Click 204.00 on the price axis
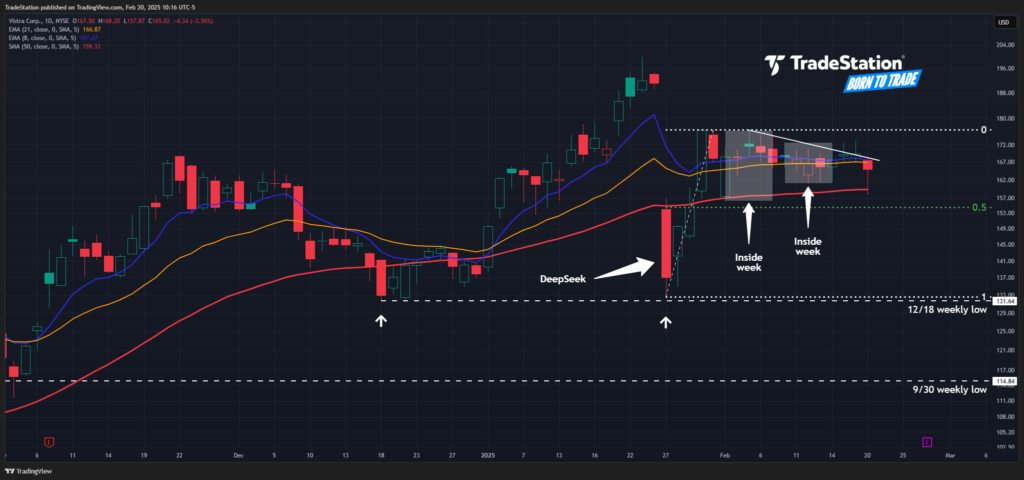The height and width of the screenshot is (480, 1024). point(1004,45)
